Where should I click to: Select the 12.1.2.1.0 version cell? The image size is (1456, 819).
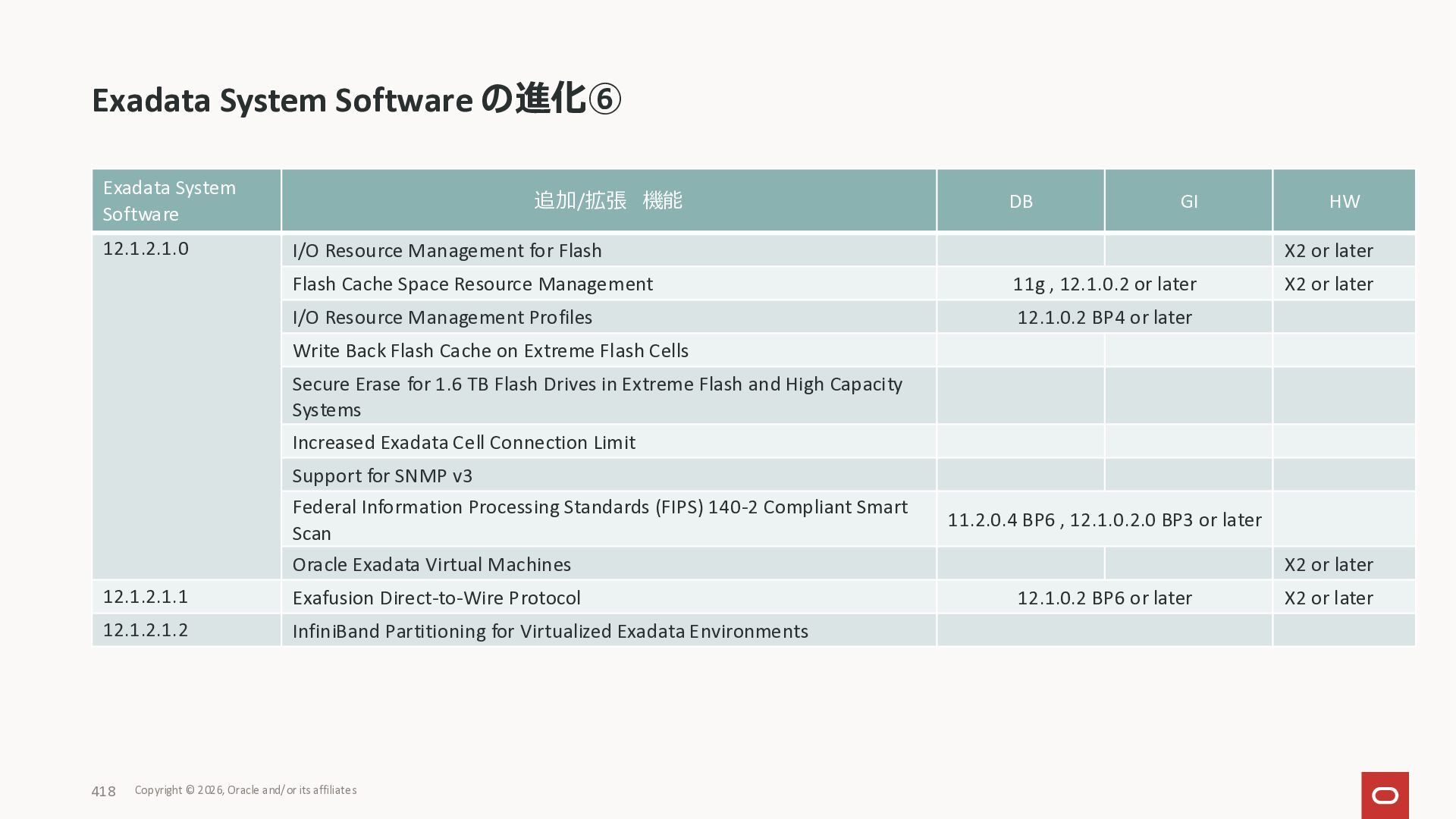click(x=146, y=249)
